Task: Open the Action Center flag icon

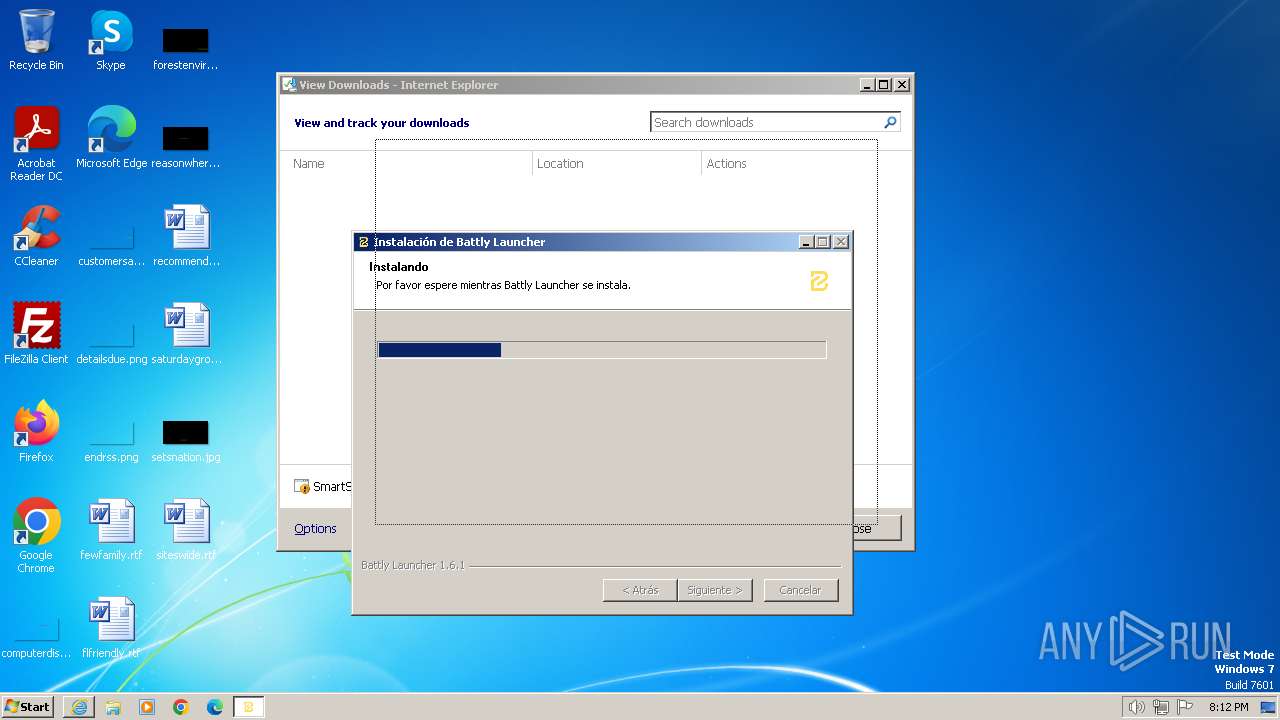Action: (x=1185, y=707)
